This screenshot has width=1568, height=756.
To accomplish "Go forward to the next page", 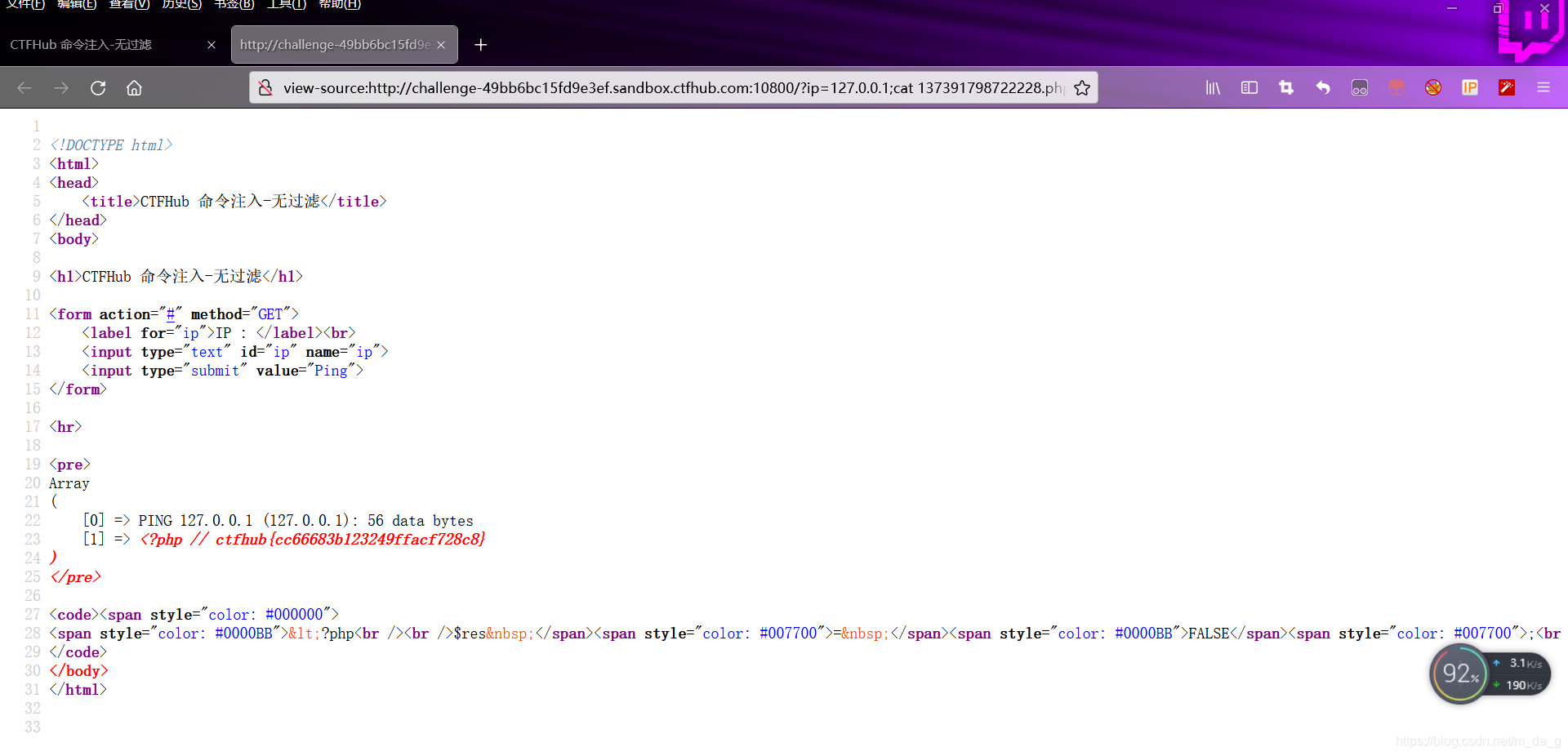I will tap(61, 88).
